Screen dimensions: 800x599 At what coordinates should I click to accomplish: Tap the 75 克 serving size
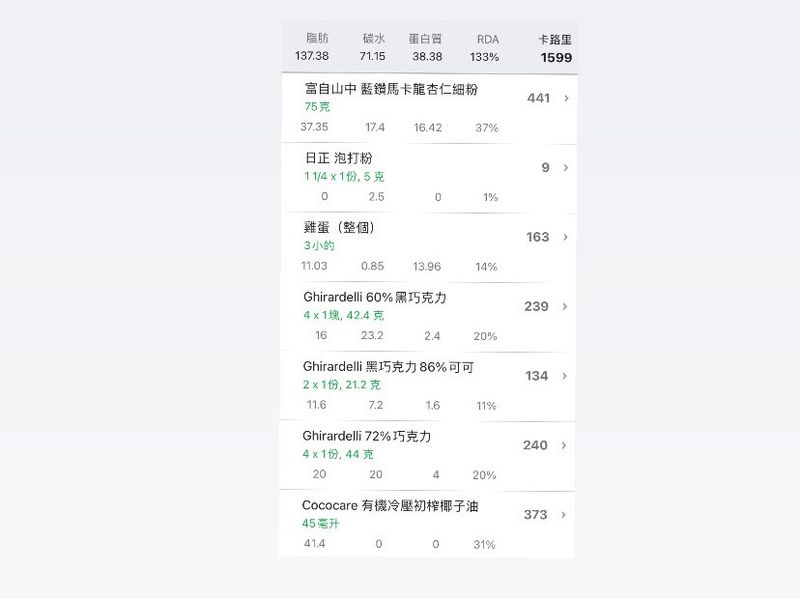317,107
